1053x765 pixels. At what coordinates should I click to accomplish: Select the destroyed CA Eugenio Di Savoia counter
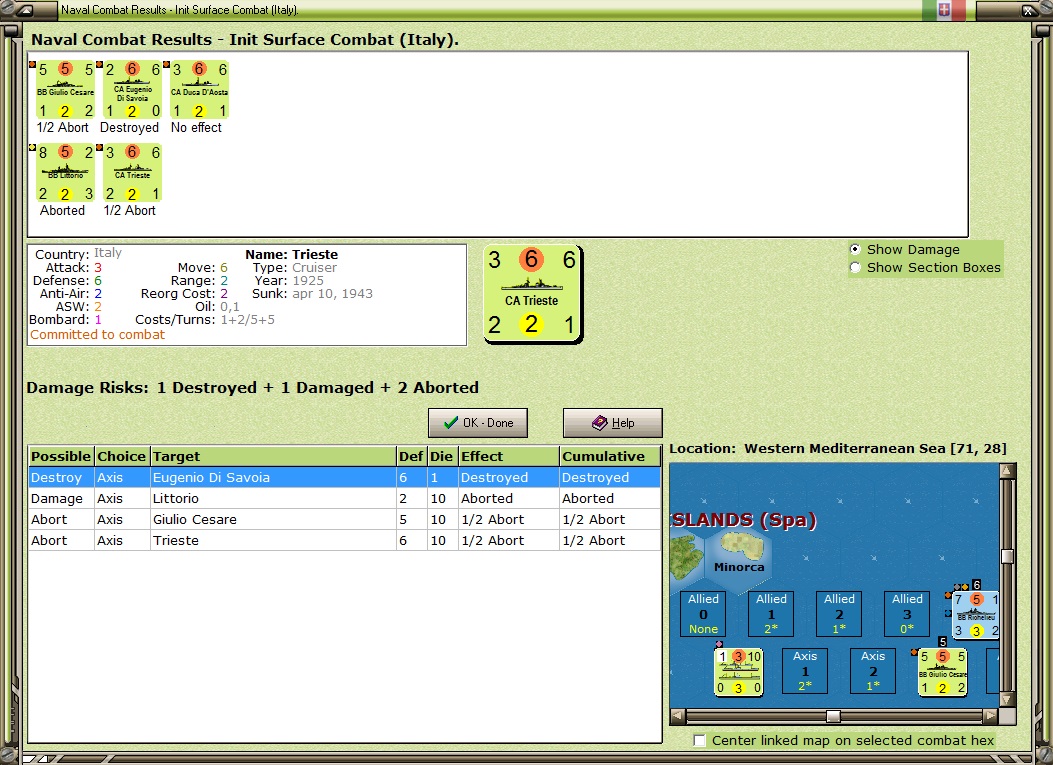[x=132, y=89]
